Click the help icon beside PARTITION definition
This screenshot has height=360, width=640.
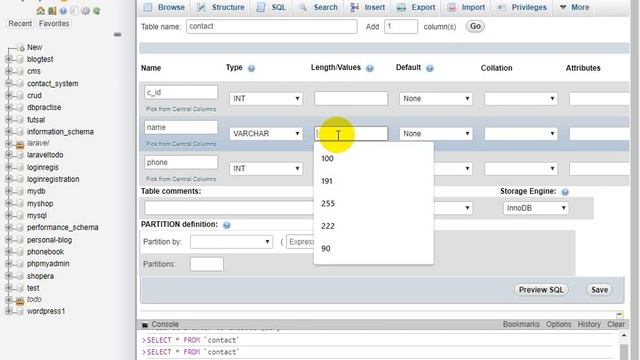[227, 225]
